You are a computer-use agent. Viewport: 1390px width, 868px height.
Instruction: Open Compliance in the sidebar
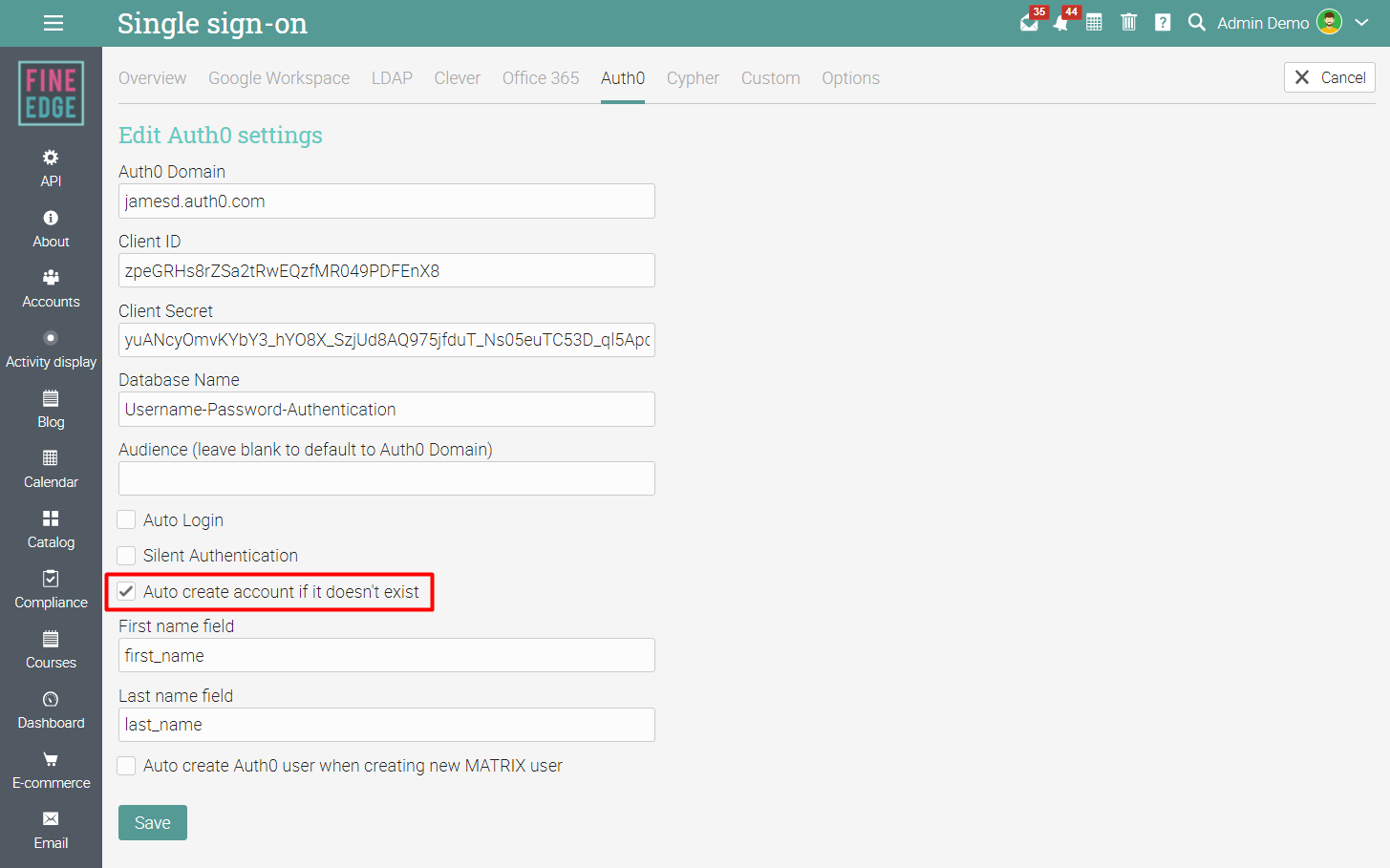coord(51,590)
